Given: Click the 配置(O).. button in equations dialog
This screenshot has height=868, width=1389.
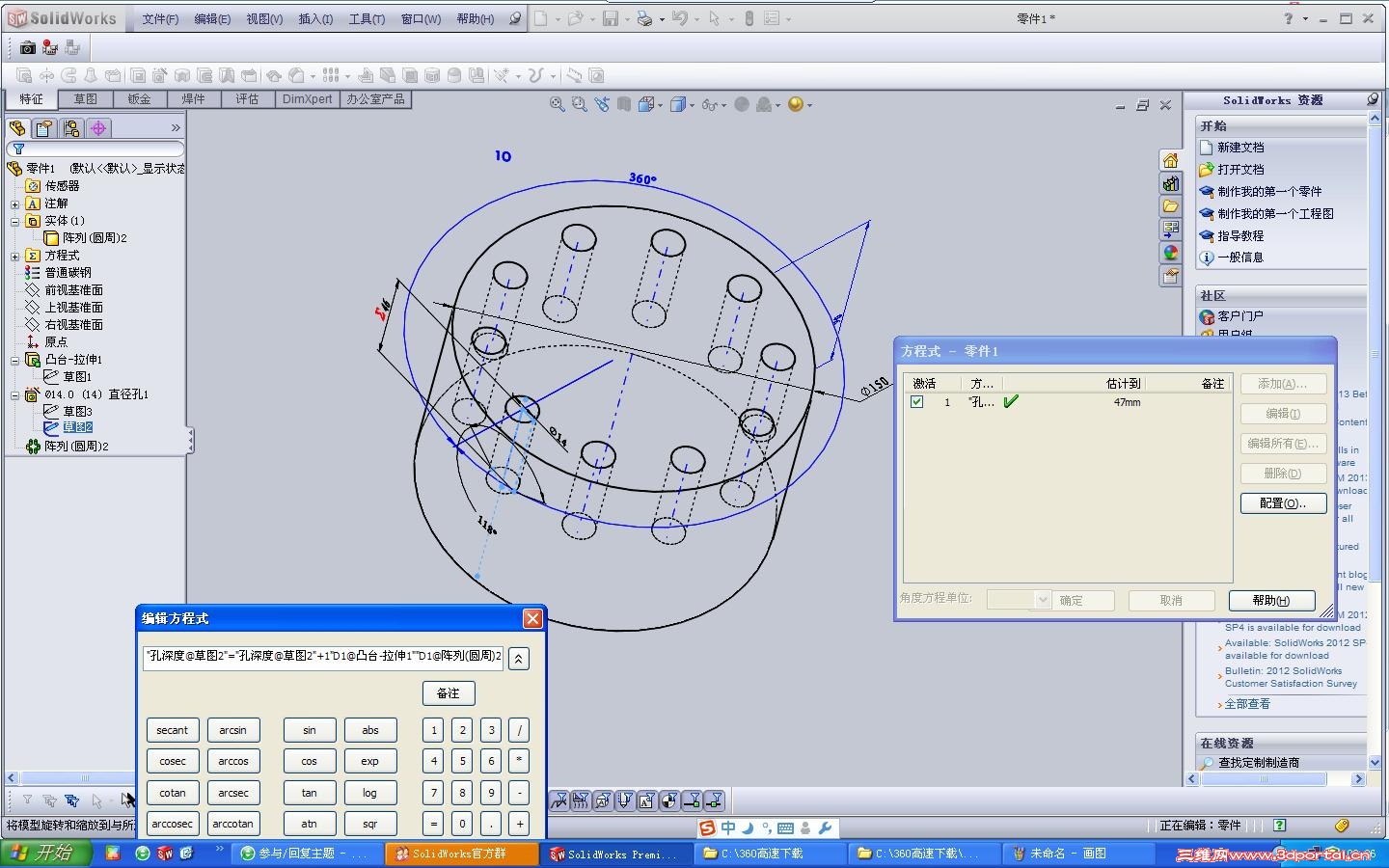Looking at the screenshot, I should point(1283,503).
